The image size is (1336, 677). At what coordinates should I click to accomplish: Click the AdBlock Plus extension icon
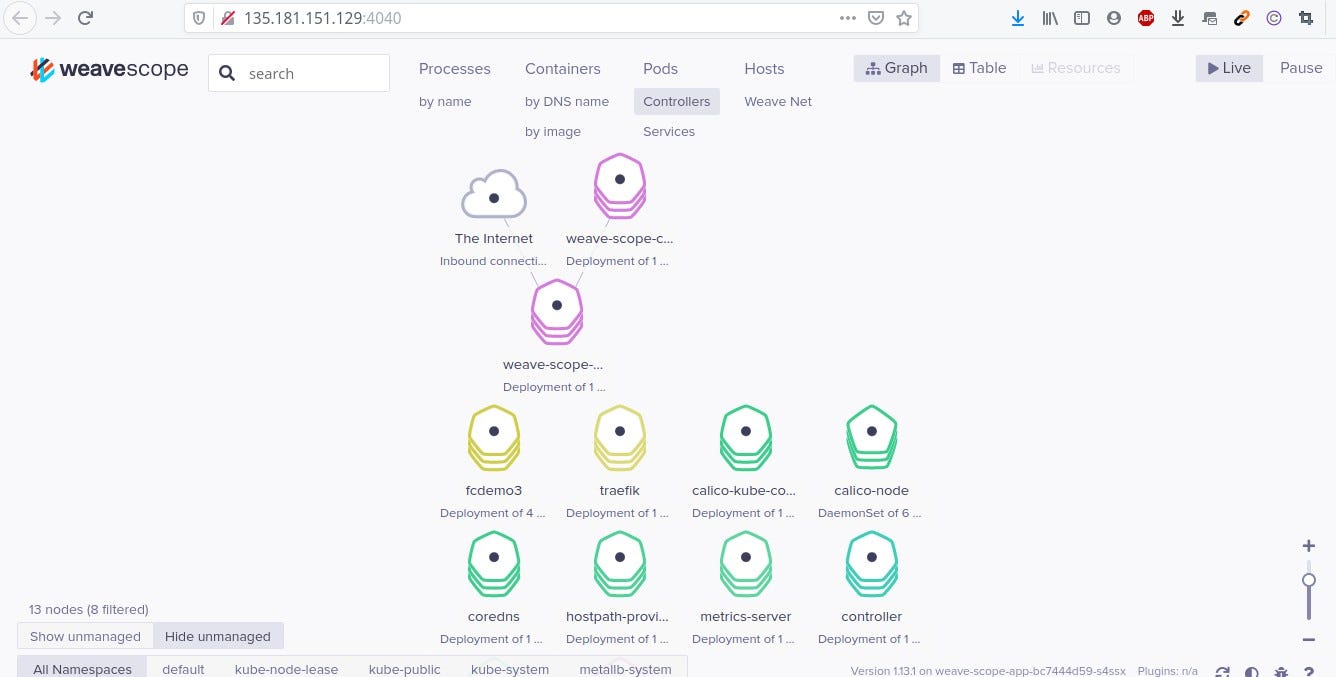tap(1146, 17)
